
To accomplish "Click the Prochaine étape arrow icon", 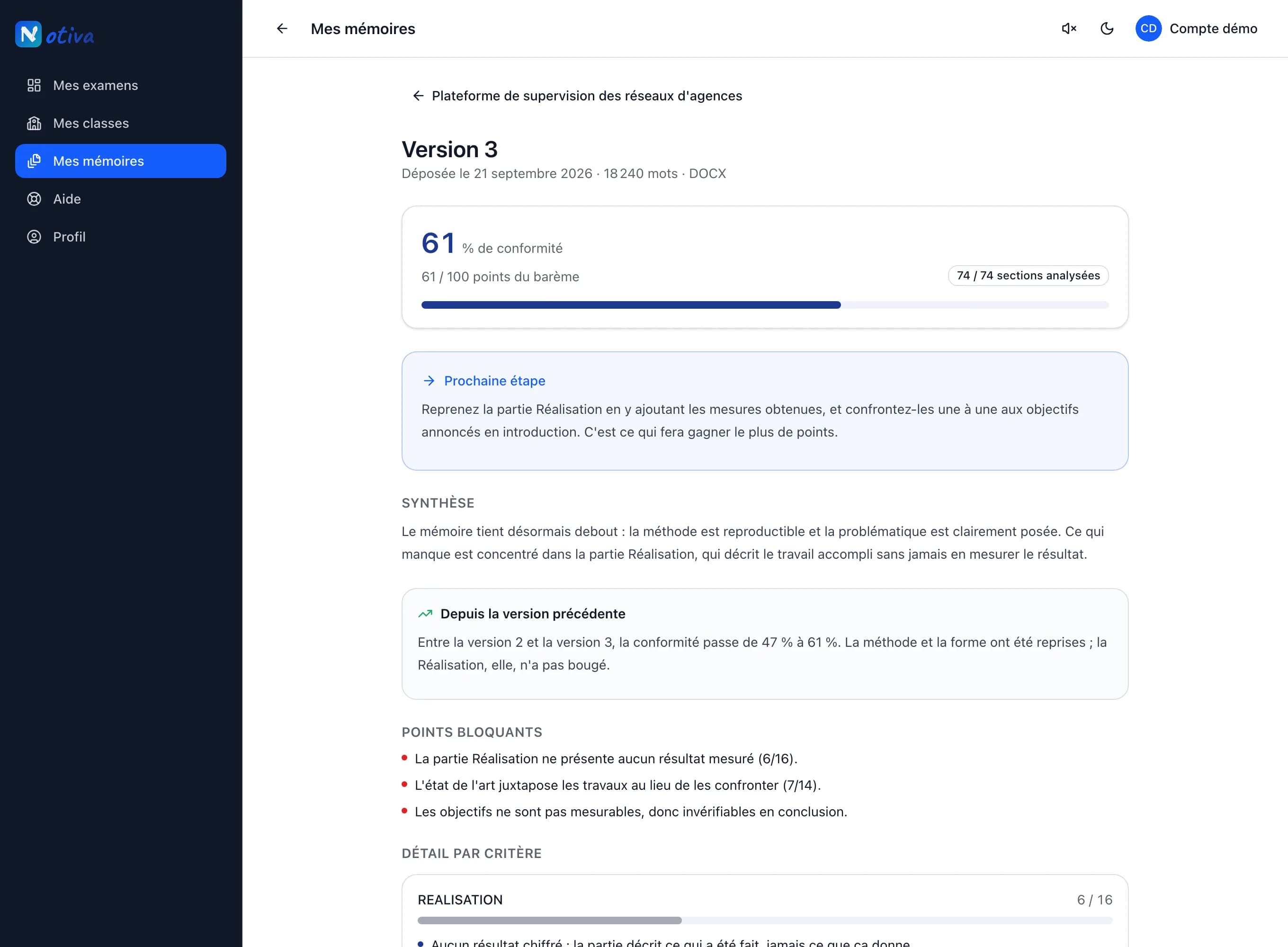I will tap(429, 381).
